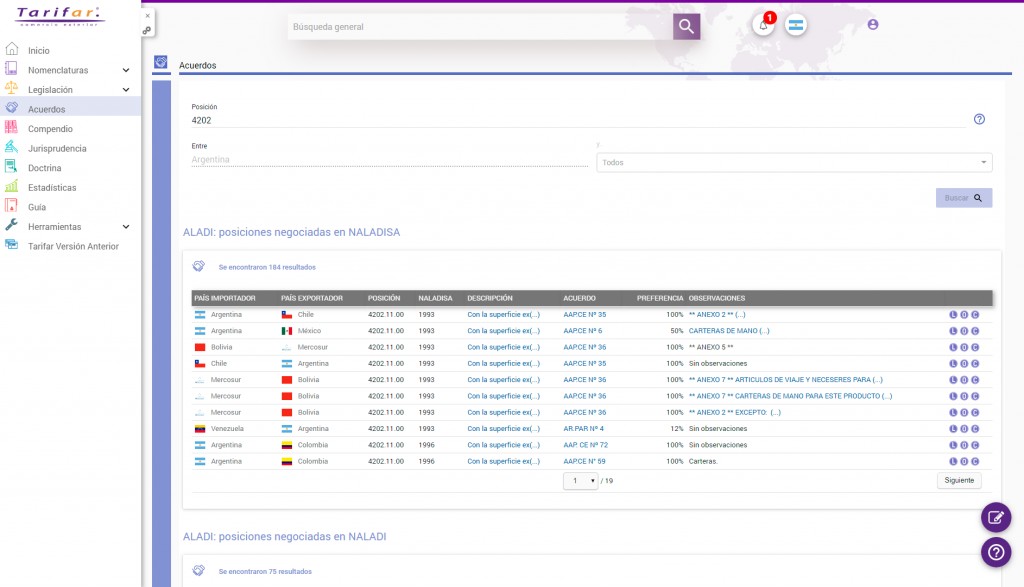Viewport: 1024px width, 587px height.
Task: Open the AAP.CE Nº 72 agreement link
Action: [x=585, y=445]
